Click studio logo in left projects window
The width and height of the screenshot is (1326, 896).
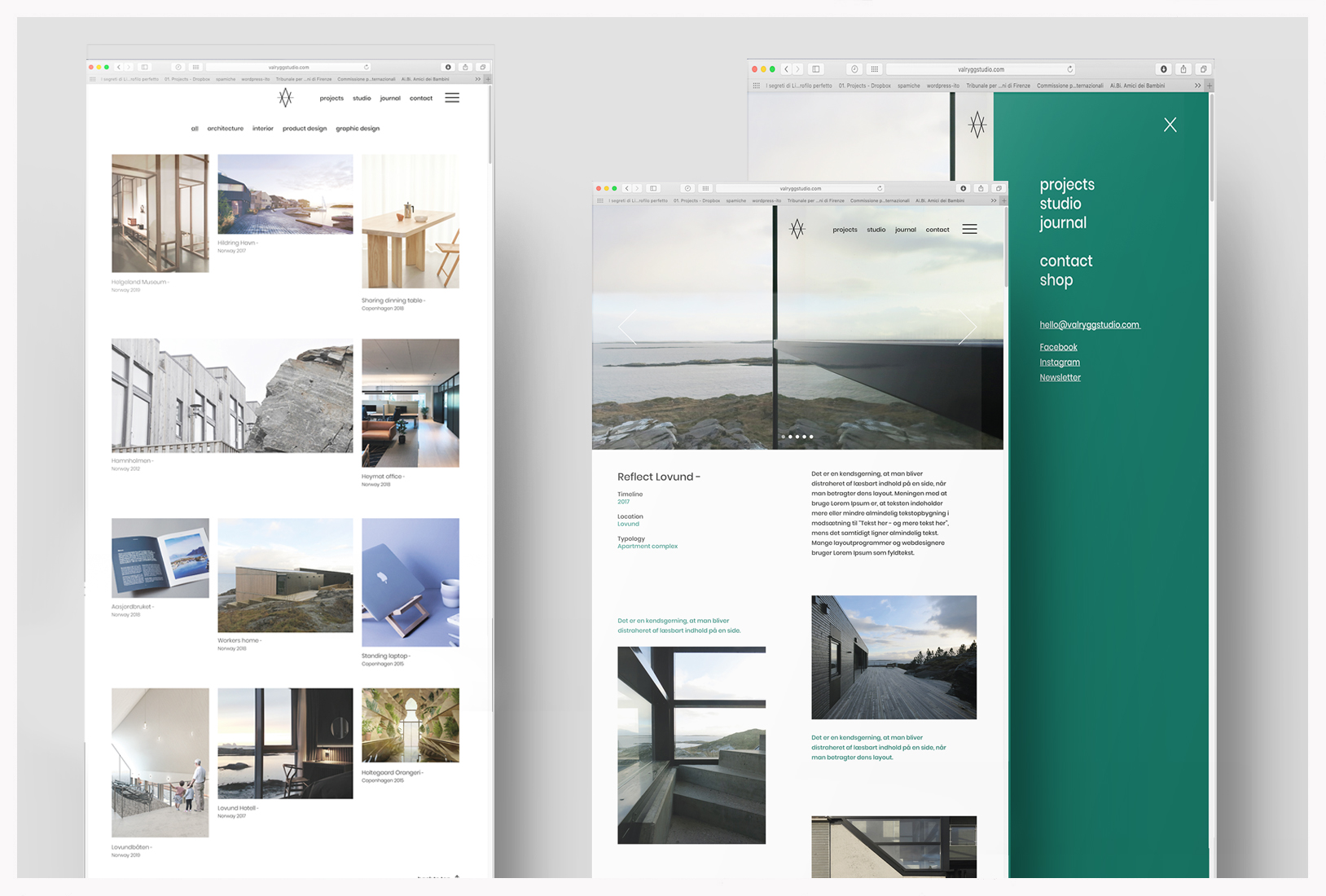(x=285, y=98)
